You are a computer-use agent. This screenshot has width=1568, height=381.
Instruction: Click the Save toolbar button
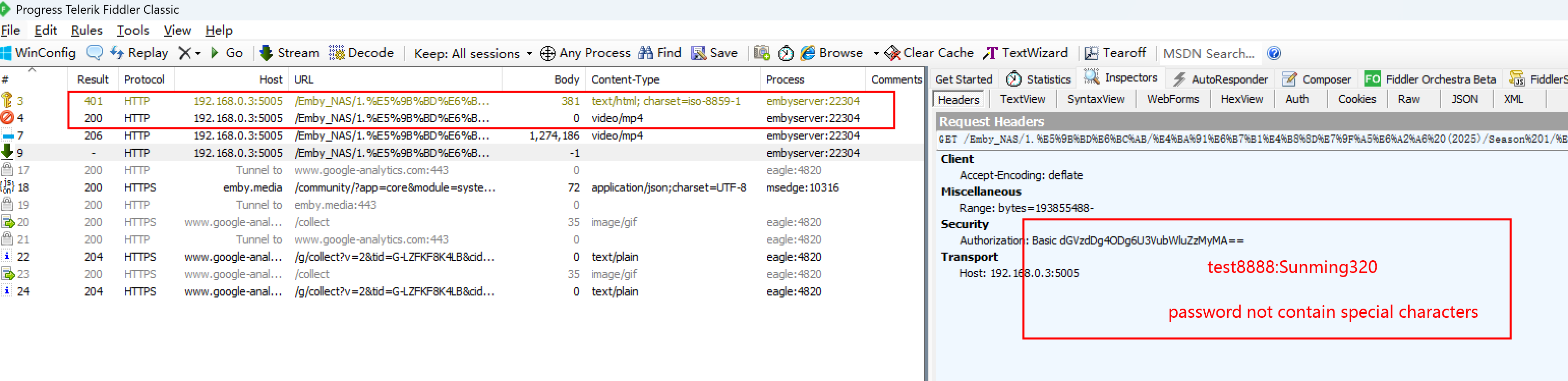click(715, 53)
